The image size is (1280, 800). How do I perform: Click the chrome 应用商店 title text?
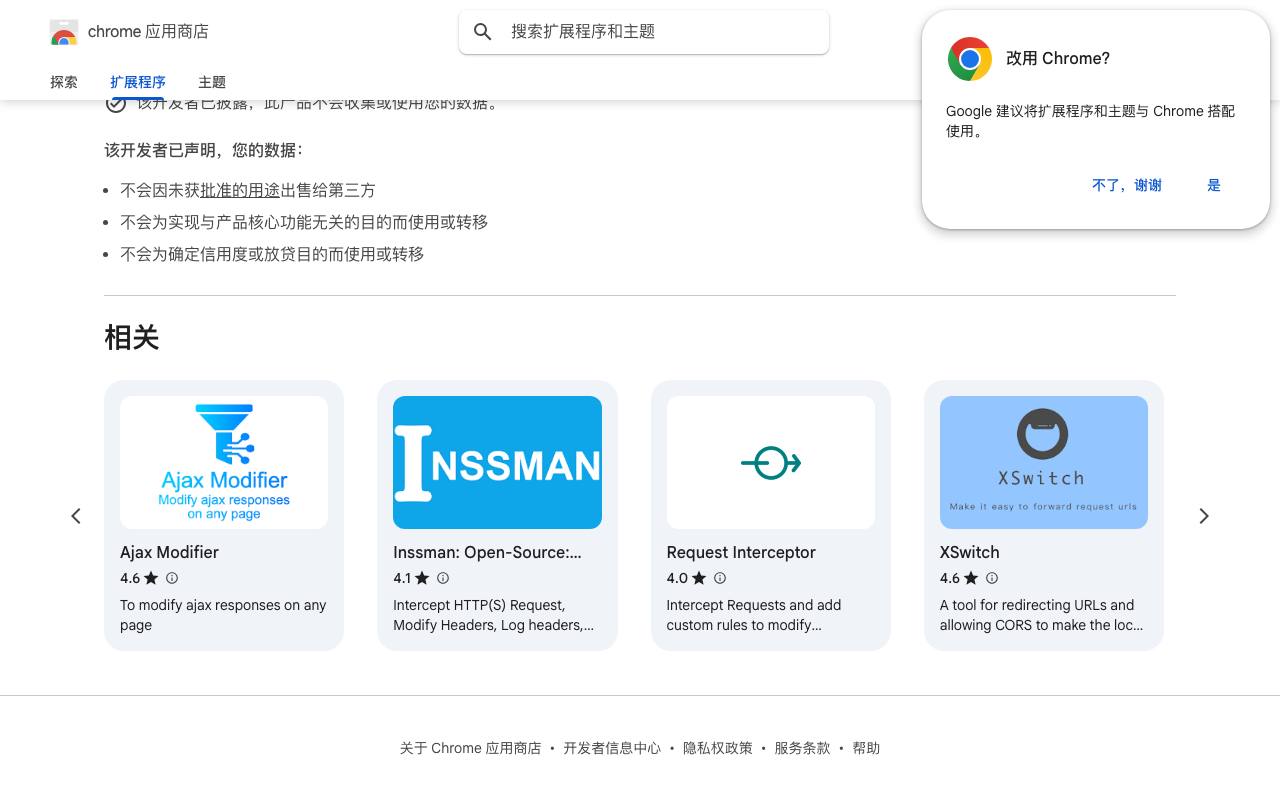click(148, 32)
